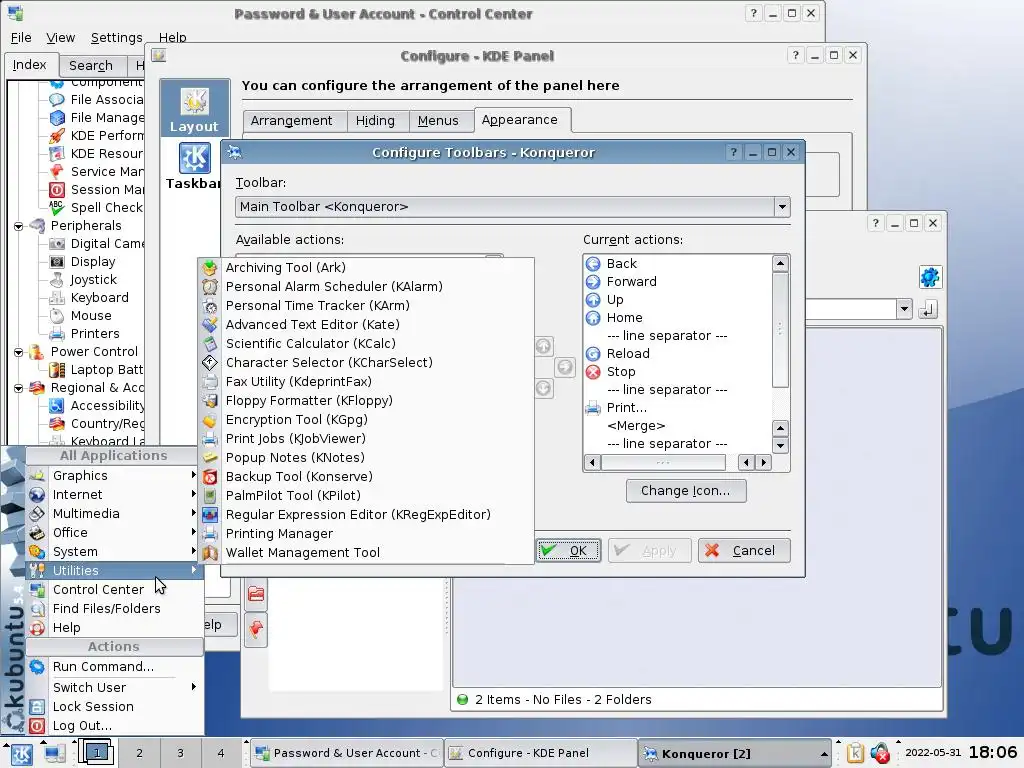Open the Settings menu in Control Center

click(116, 38)
